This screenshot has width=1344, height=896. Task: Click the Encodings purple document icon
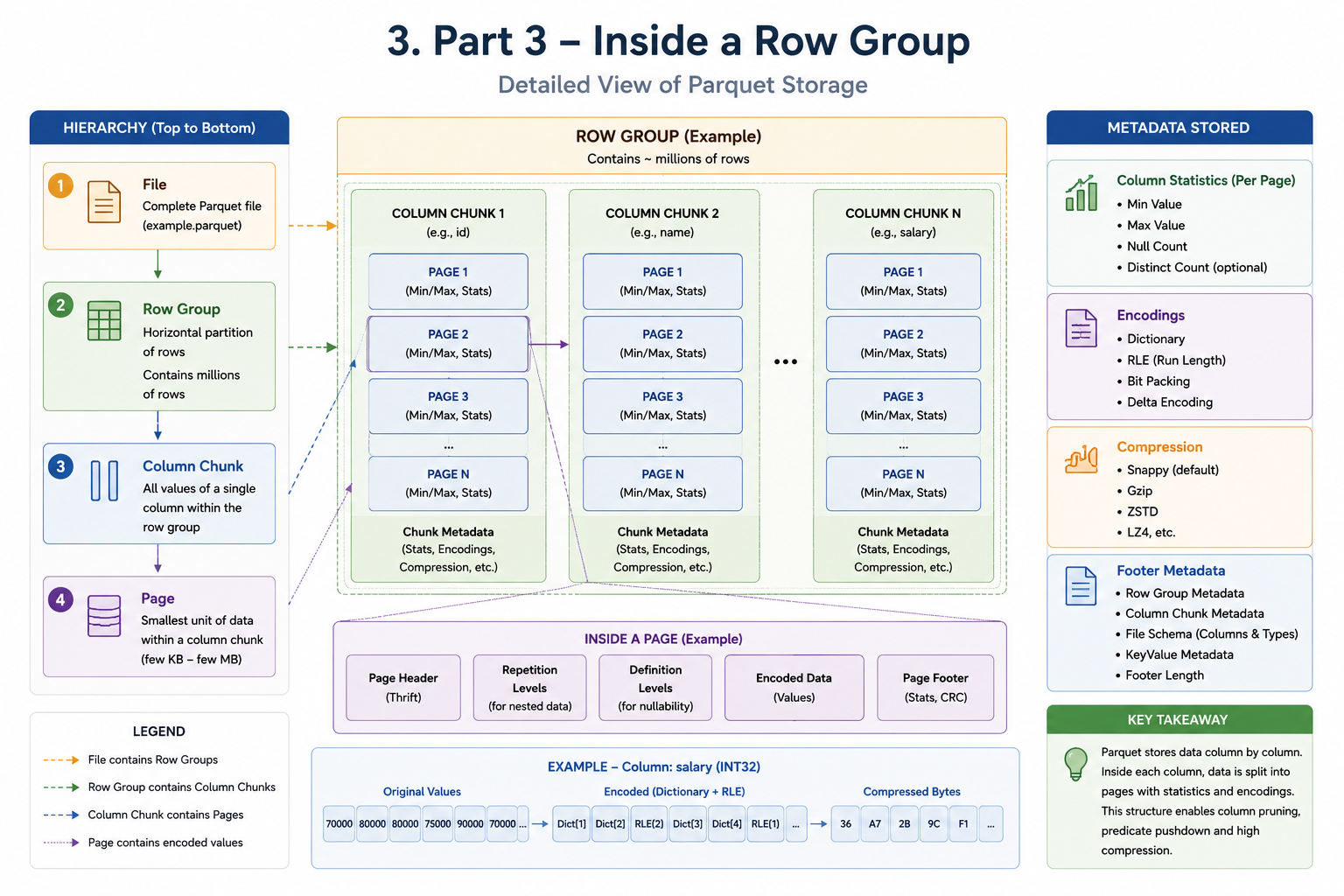point(1081,328)
